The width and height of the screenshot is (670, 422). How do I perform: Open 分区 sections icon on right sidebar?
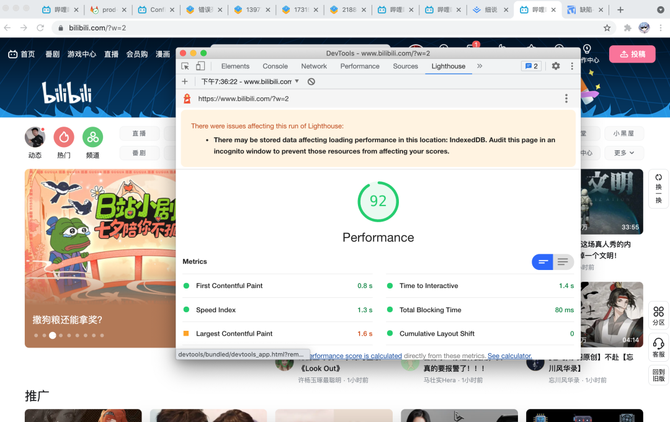point(658,316)
